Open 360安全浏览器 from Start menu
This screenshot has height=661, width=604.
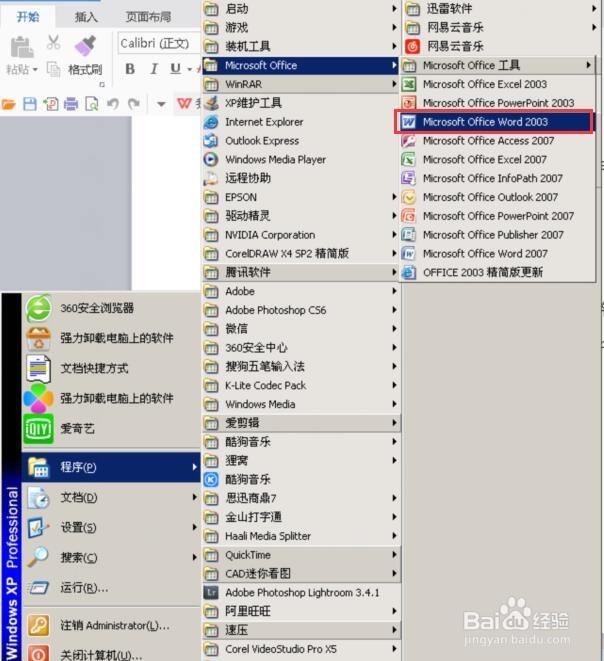point(112,308)
